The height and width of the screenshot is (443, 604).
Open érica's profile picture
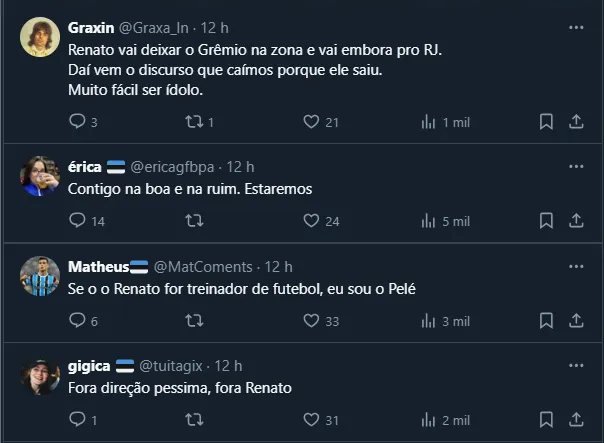[x=40, y=176]
